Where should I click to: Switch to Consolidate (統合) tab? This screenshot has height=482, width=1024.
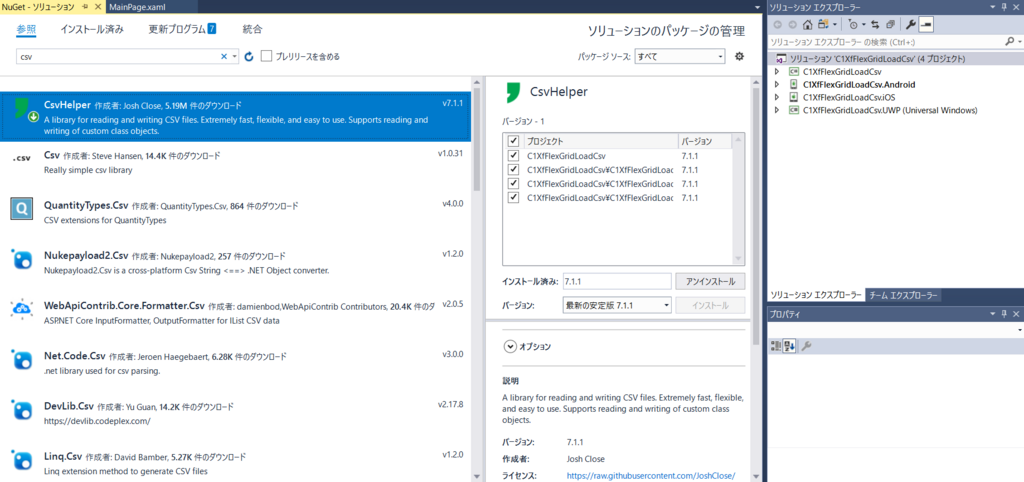[252, 29]
